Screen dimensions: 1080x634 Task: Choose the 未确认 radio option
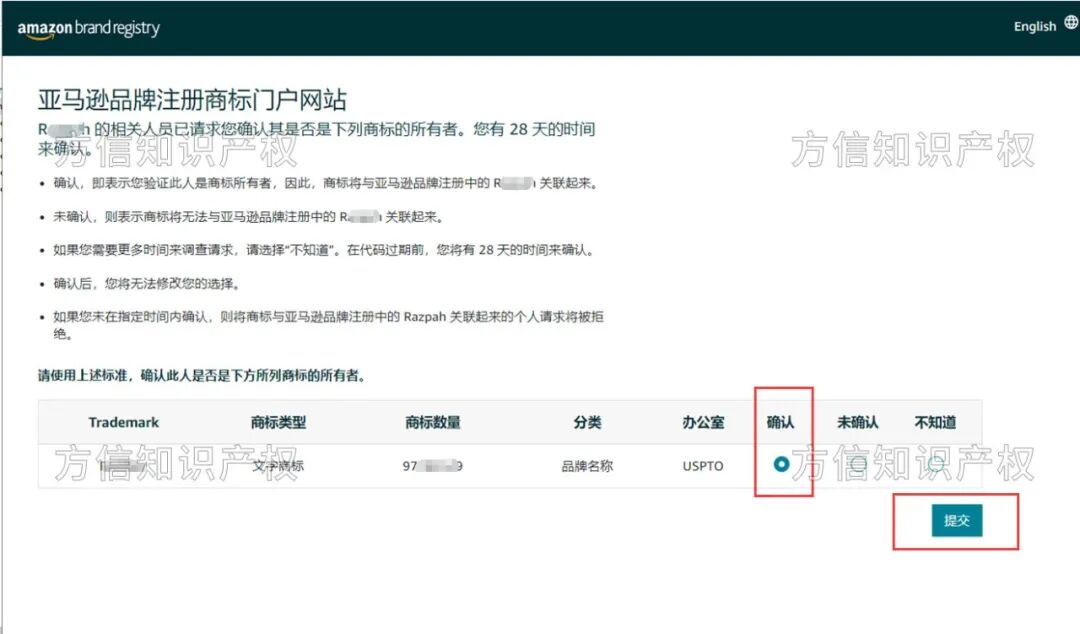pos(857,463)
